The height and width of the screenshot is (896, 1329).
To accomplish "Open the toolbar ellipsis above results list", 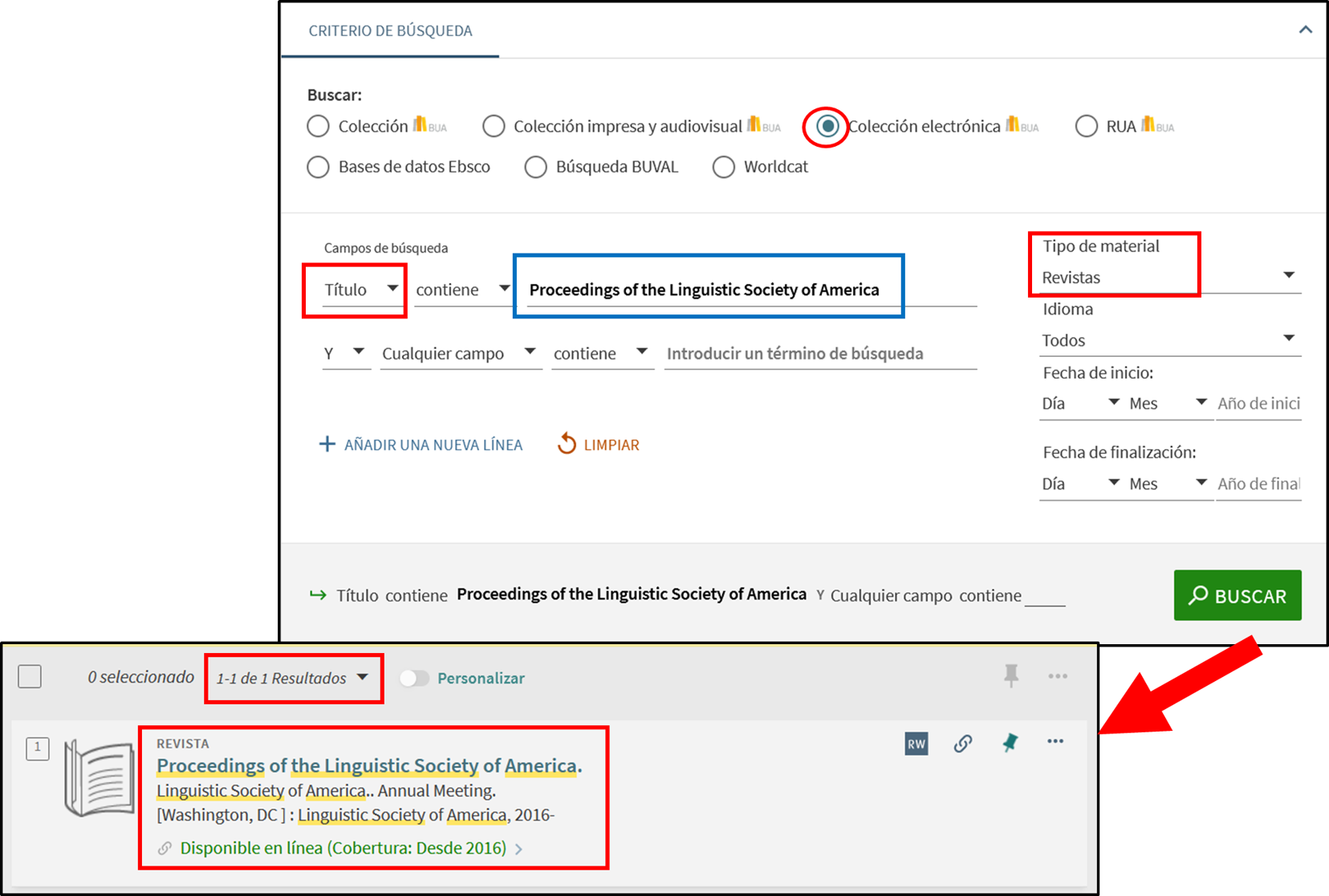I will click(1058, 676).
